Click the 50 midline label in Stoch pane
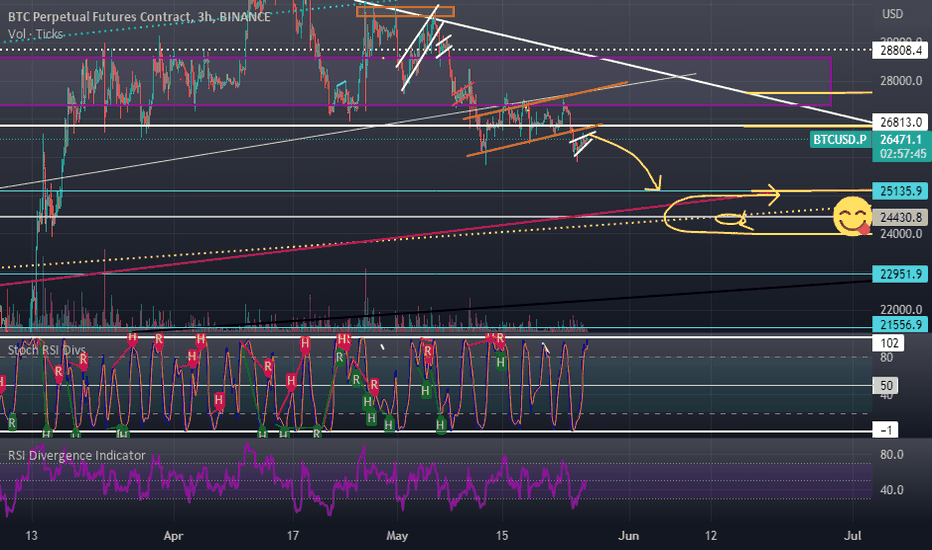The image size is (932, 550). (x=886, y=385)
